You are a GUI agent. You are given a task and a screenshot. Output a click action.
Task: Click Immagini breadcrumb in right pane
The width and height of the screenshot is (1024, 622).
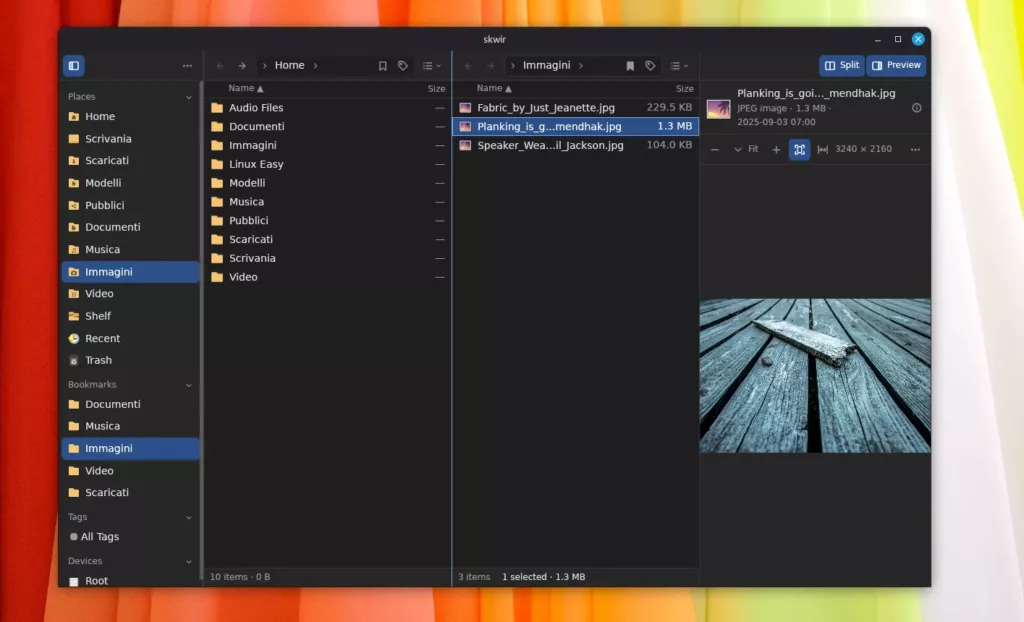[547, 65]
